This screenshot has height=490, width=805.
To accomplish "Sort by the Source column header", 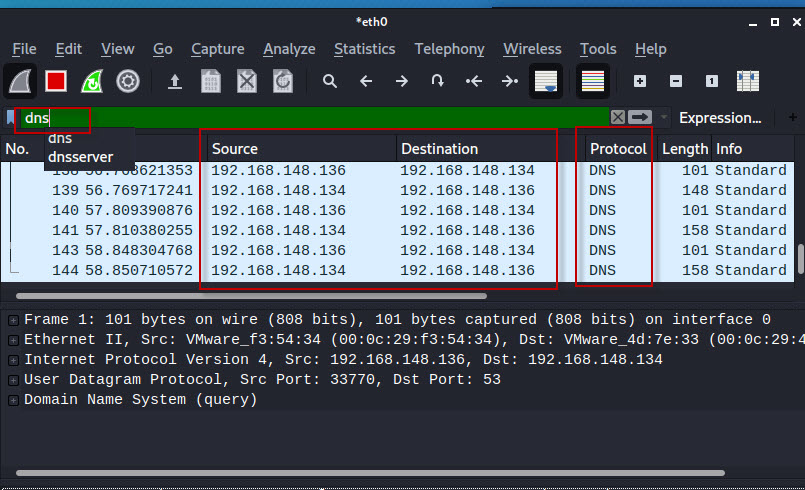I will pos(301,149).
